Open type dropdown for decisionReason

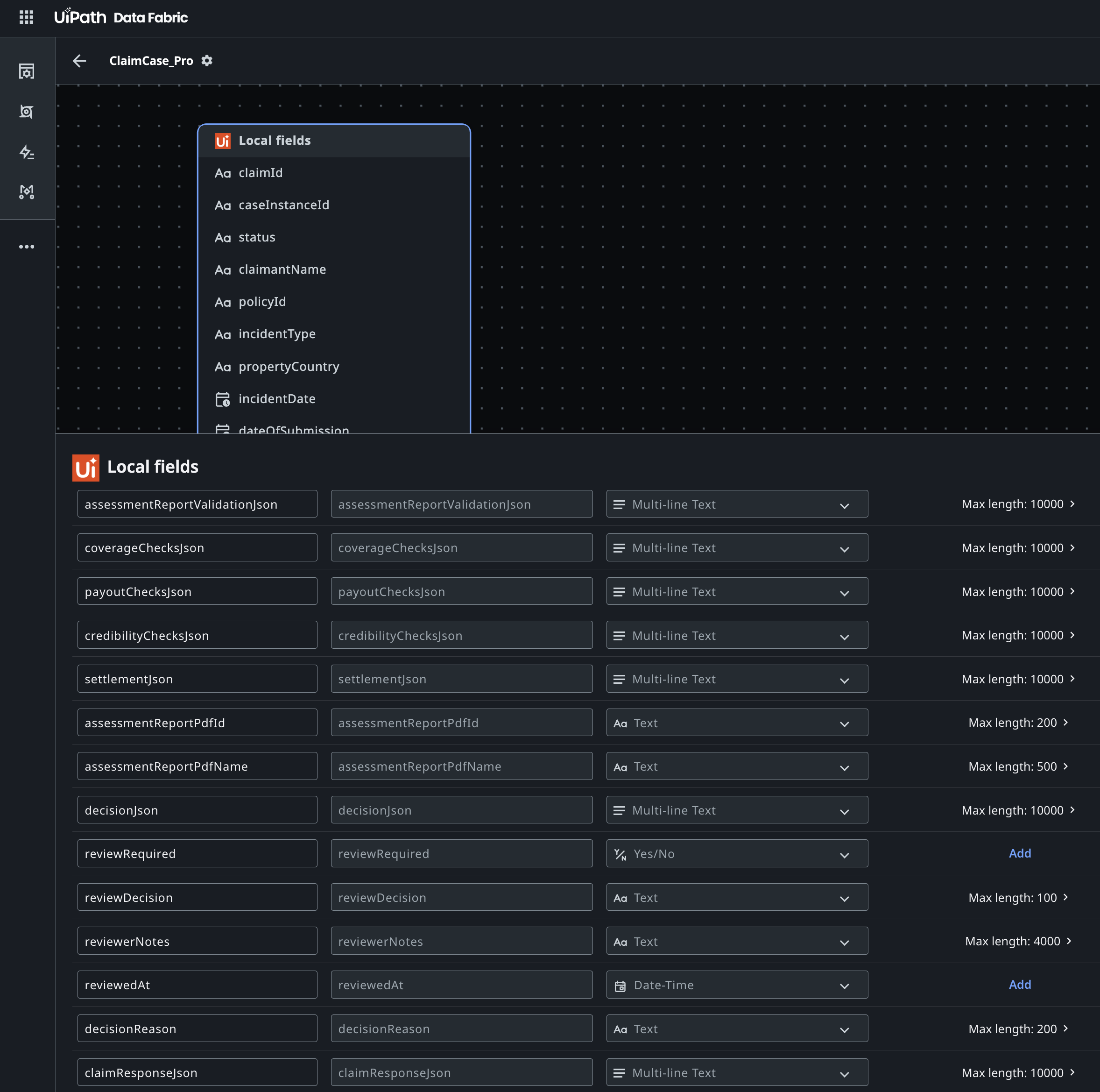tap(737, 1029)
